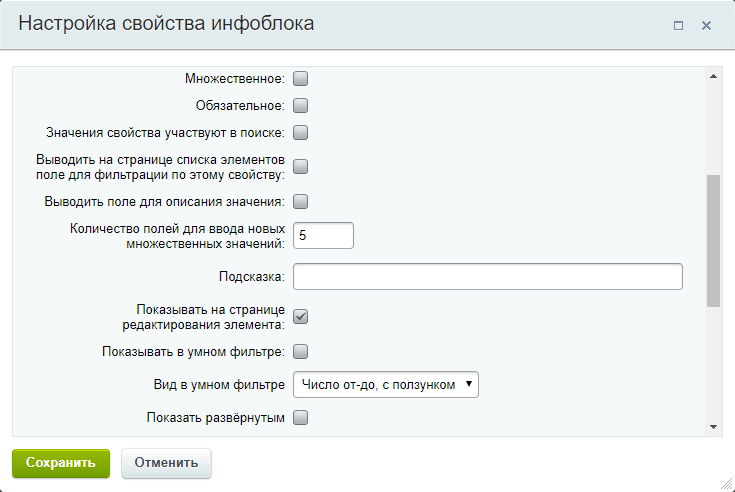Maximize the infoblock property settings dialog

(678, 25)
